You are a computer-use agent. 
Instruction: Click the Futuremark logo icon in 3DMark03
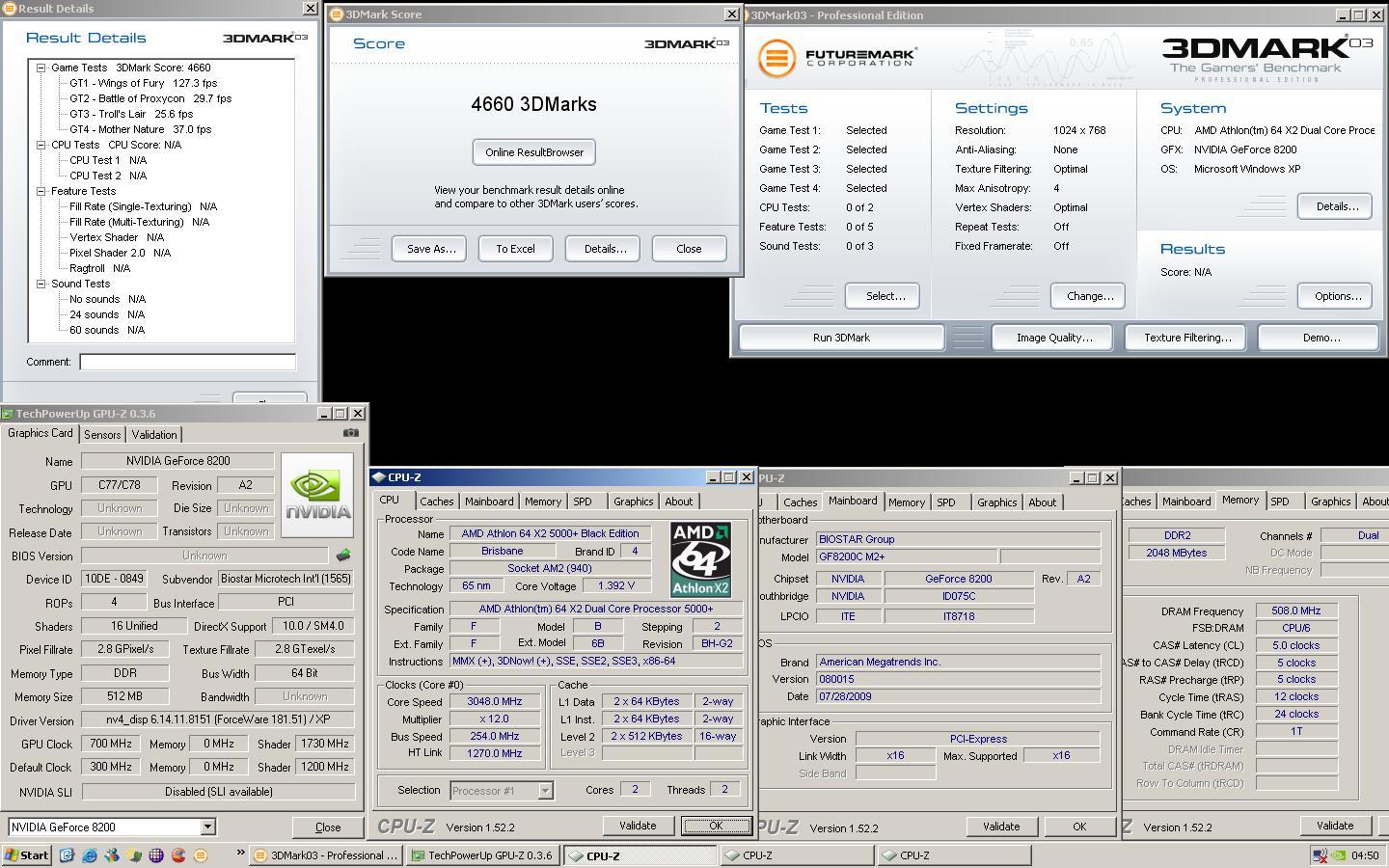pyautogui.click(x=776, y=59)
